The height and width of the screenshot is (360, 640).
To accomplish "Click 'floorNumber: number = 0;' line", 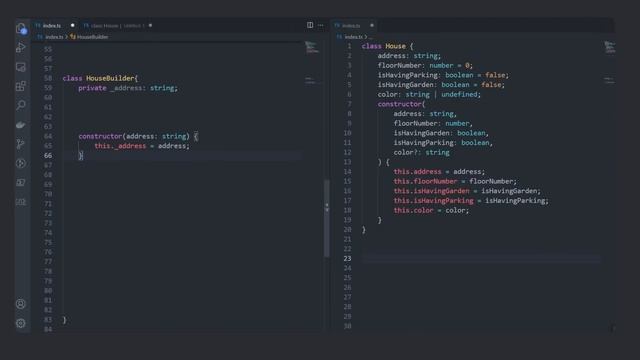I will click(425, 65).
